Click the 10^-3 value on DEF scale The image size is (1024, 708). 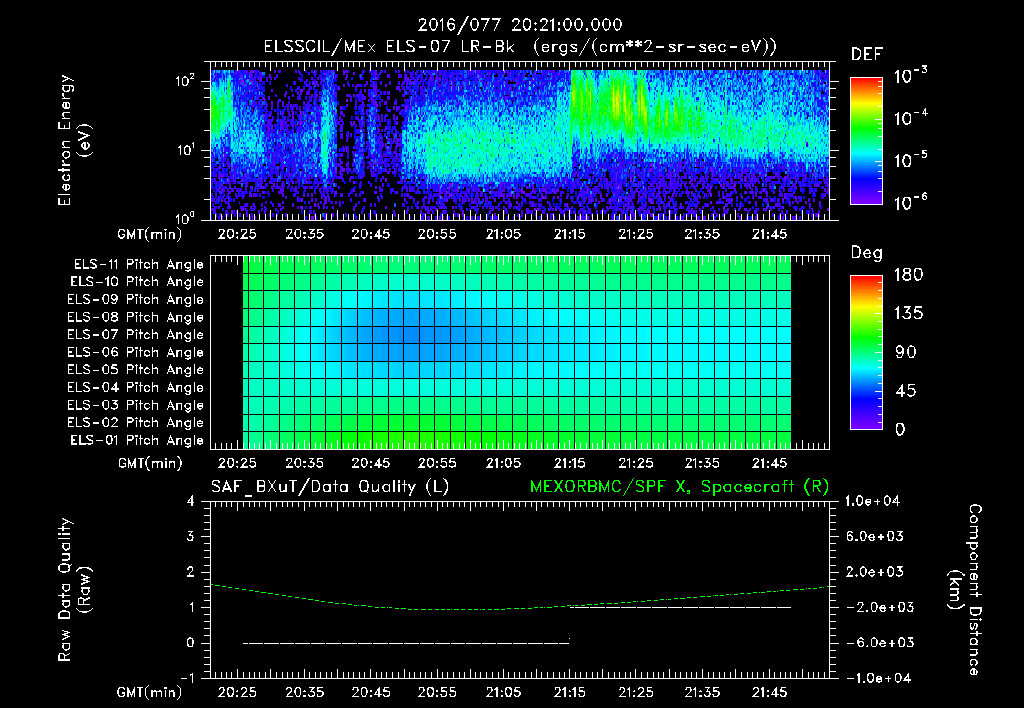(911, 75)
